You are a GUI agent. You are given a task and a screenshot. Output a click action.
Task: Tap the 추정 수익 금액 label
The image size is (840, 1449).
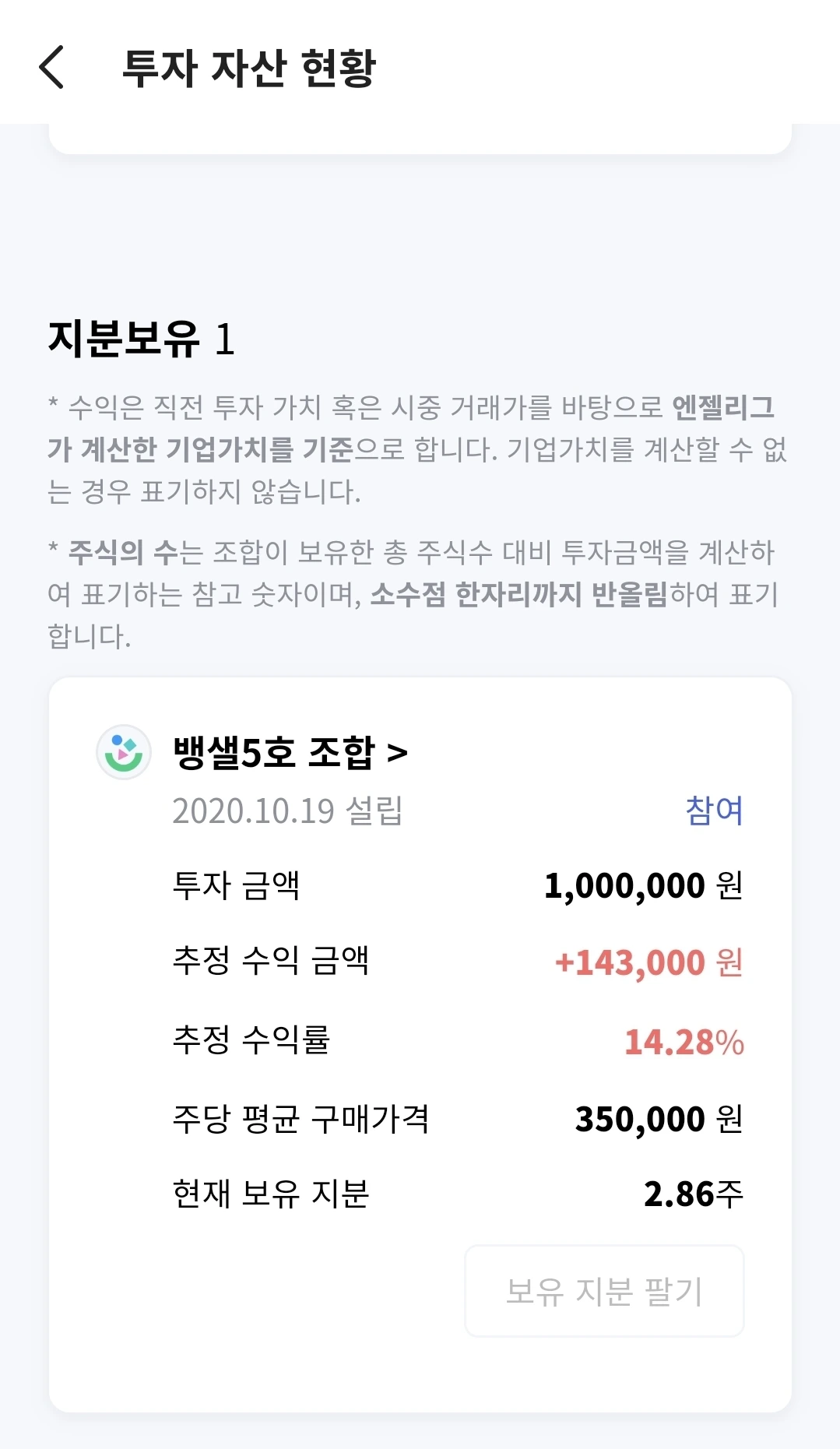[271, 960]
